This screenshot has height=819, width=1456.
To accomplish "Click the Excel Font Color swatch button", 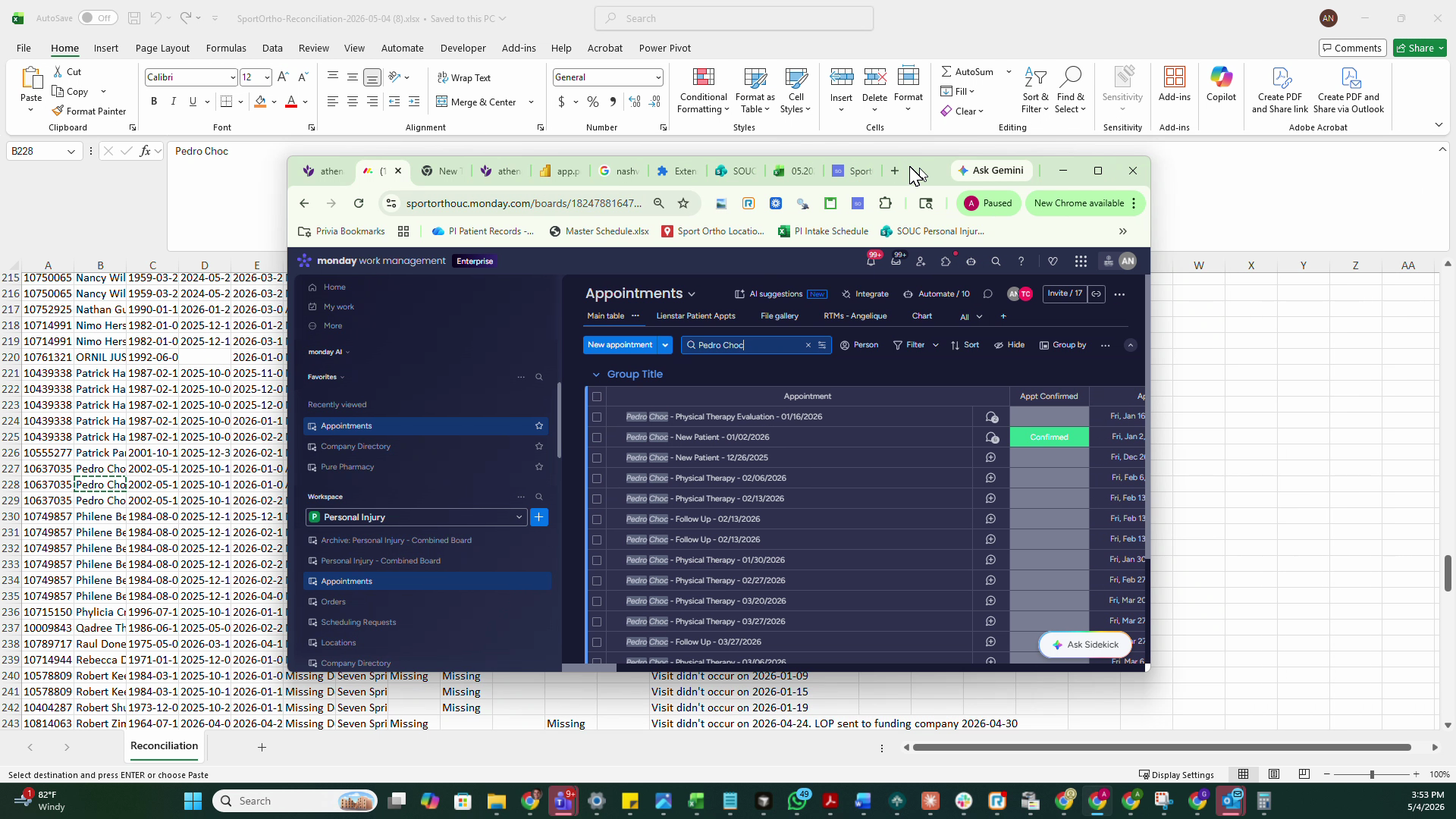I will pos(290,102).
